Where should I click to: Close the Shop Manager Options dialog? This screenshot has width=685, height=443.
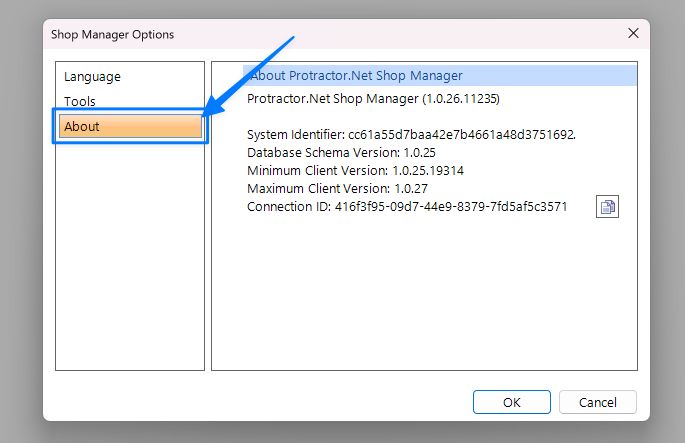(633, 33)
